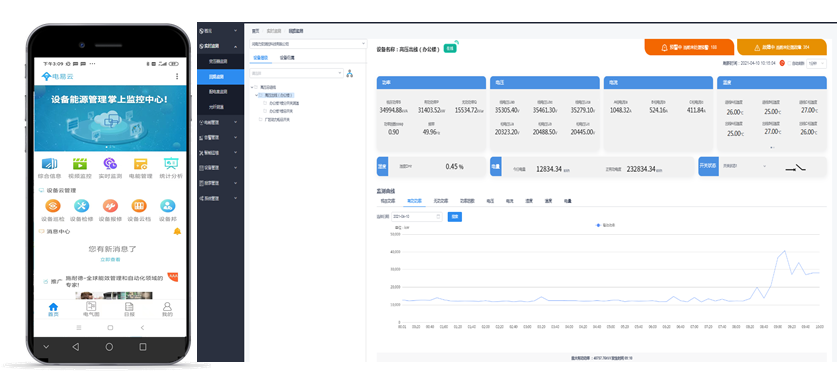Collapse the 高压出线（办公楼）tree node
Image resolution: width=837 pixels, height=384 pixels.
(257, 95)
